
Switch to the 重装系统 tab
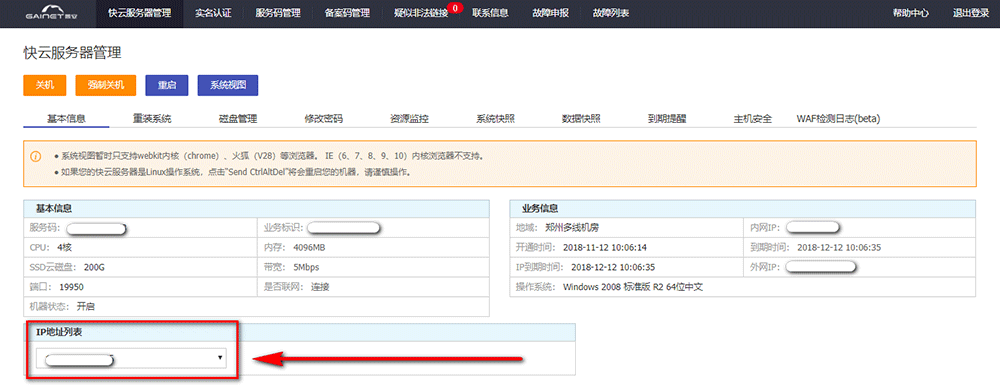tap(152, 119)
